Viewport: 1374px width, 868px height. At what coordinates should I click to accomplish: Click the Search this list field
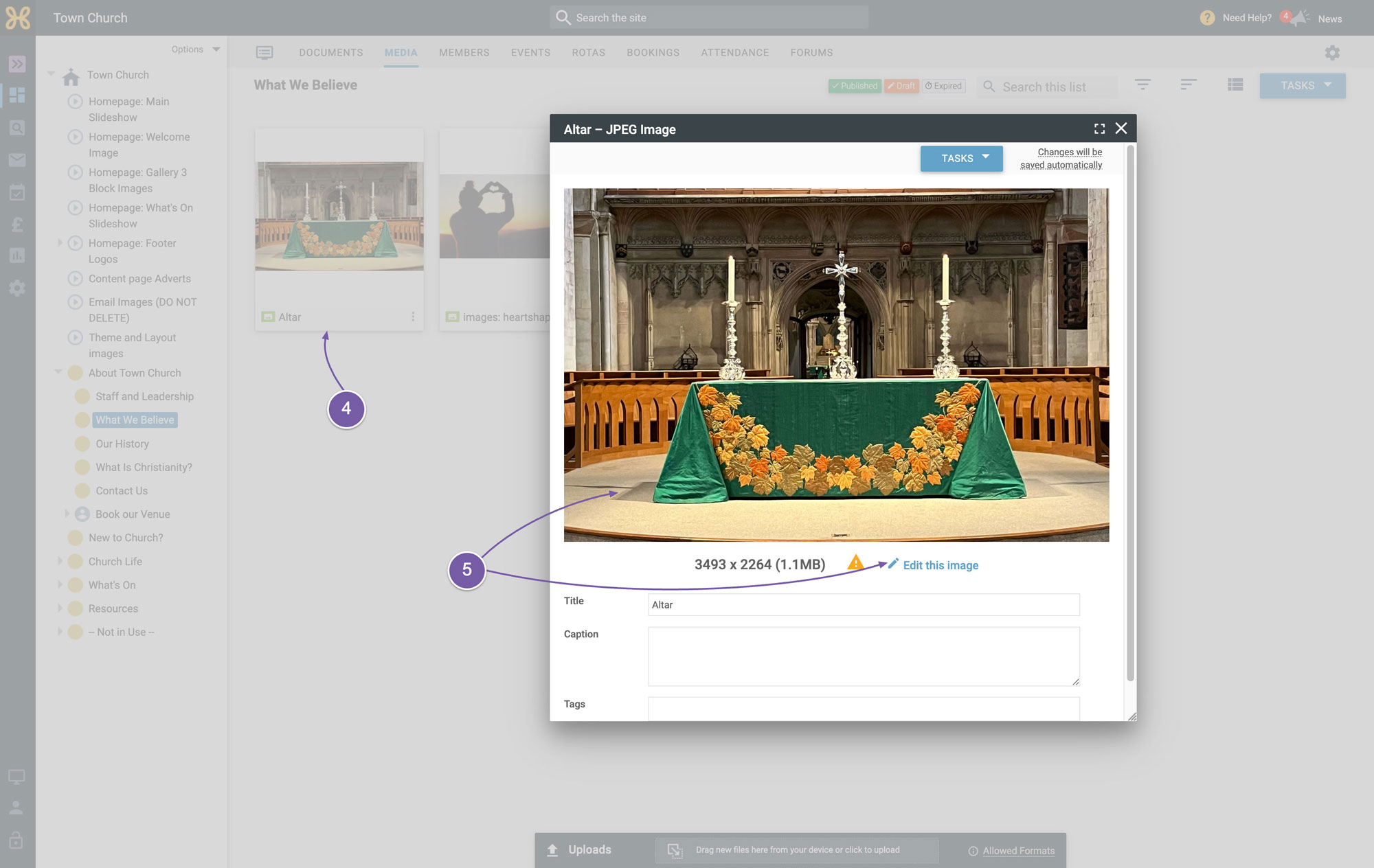click(x=1048, y=87)
